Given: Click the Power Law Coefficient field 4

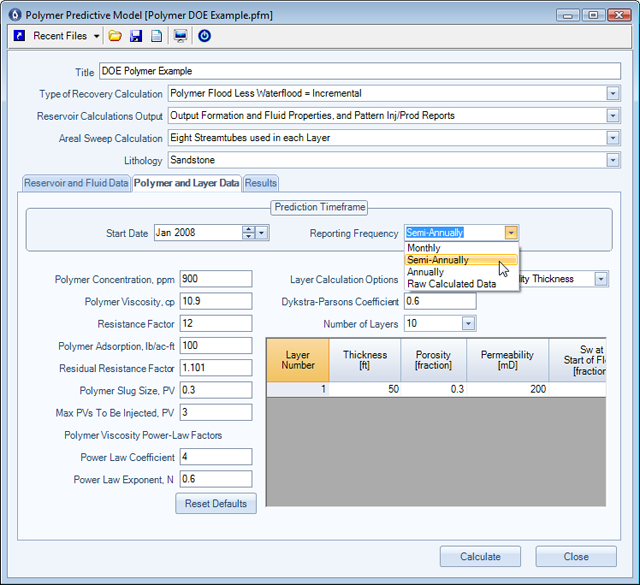Looking at the screenshot, I should pyautogui.click(x=216, y=457).
